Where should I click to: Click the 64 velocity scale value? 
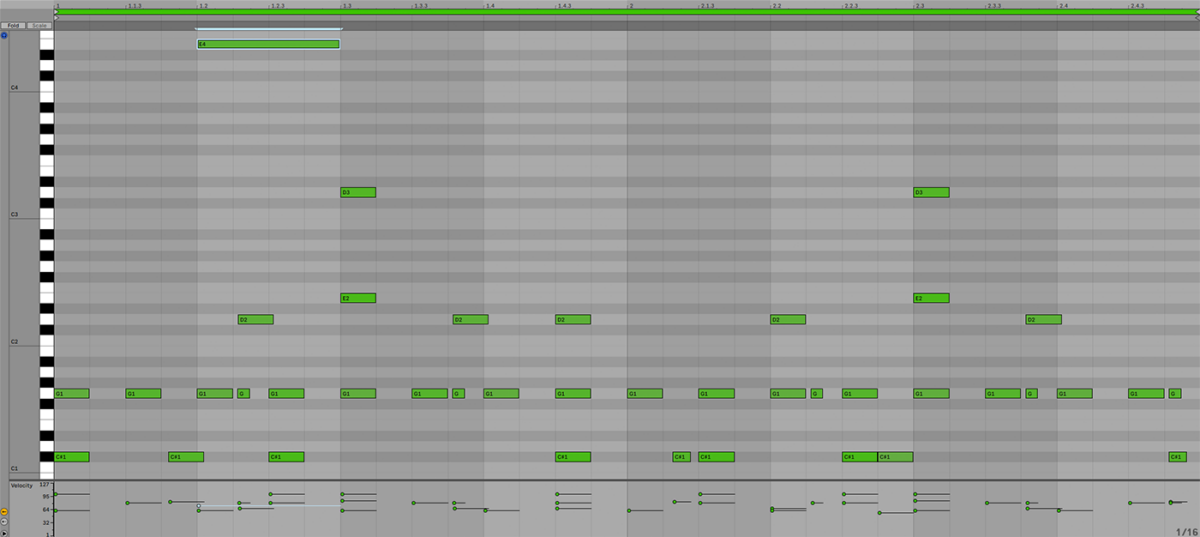pos(47,509)
